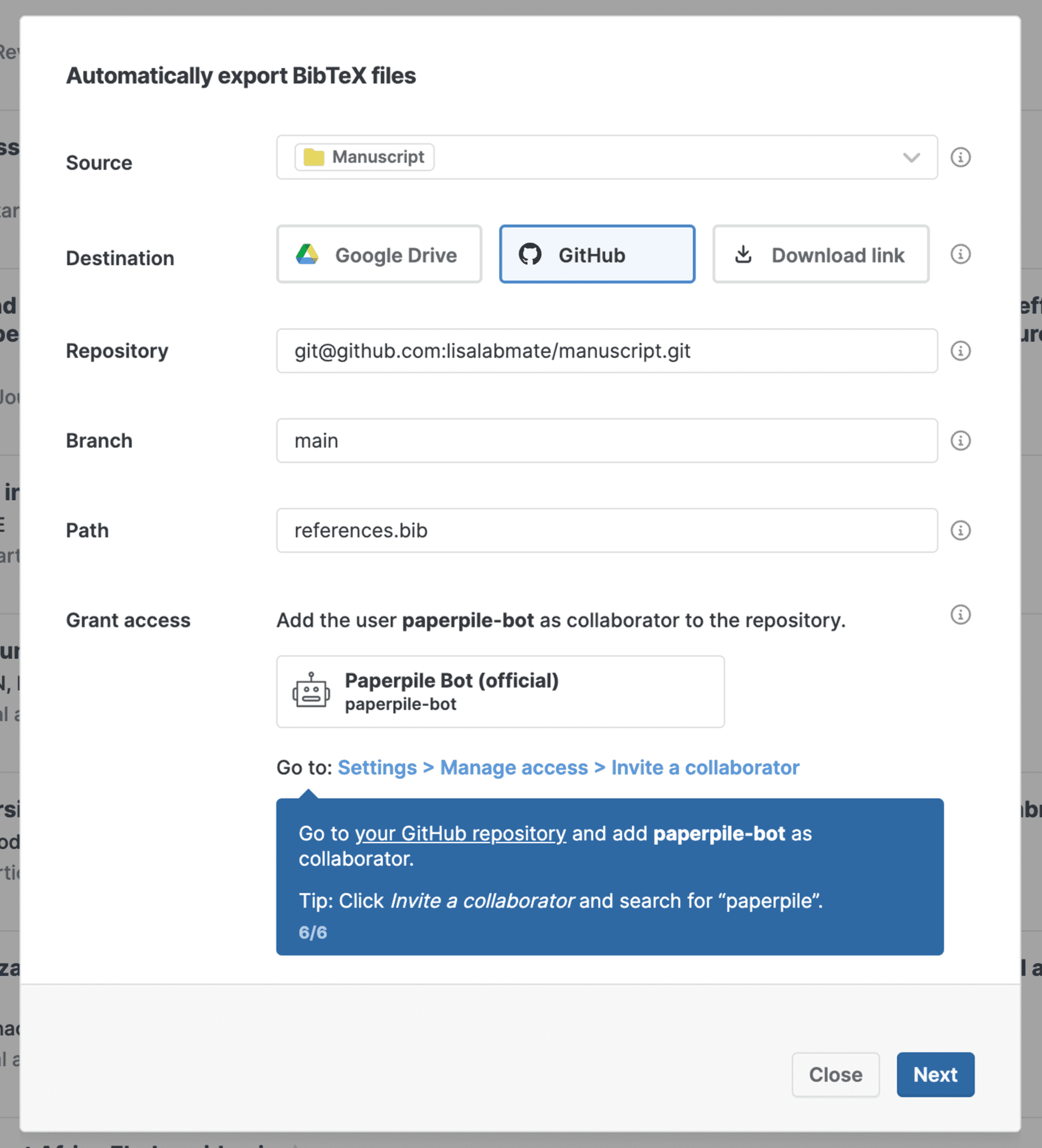The width and height of the screenshot is (1042, 1148).
Task: Expand the Source dropdown chevron
Action: [x=911, y=158]
